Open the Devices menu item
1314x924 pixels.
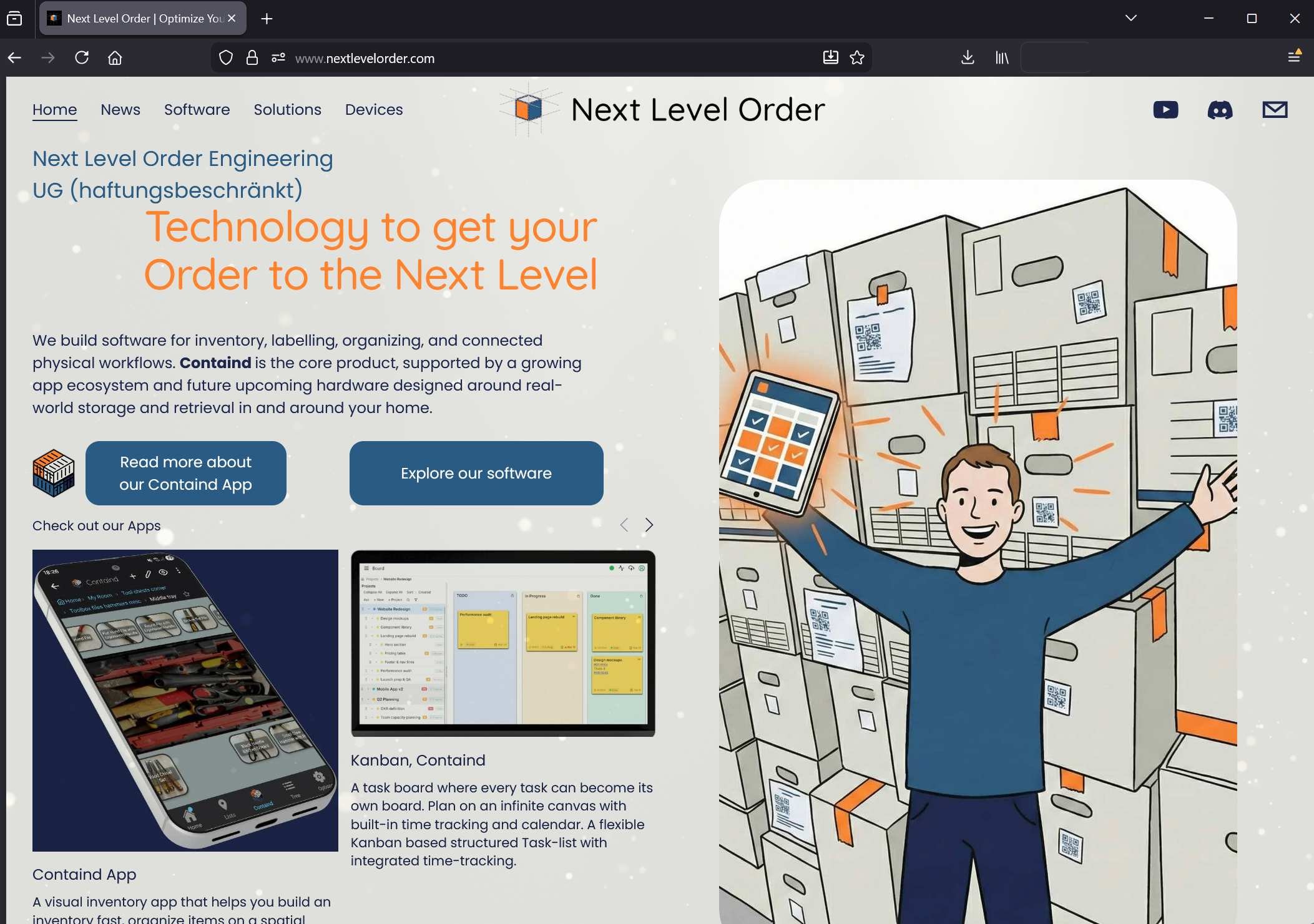click(x=374, y=110)
